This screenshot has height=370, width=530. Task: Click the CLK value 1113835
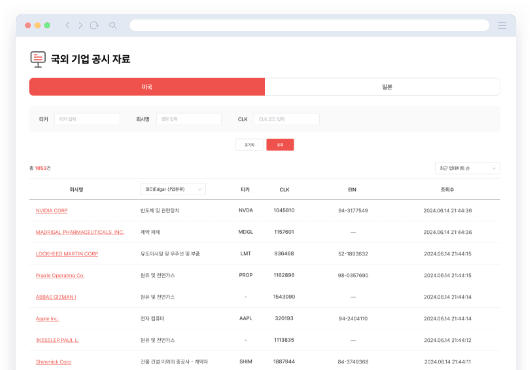tap(284, 340)
